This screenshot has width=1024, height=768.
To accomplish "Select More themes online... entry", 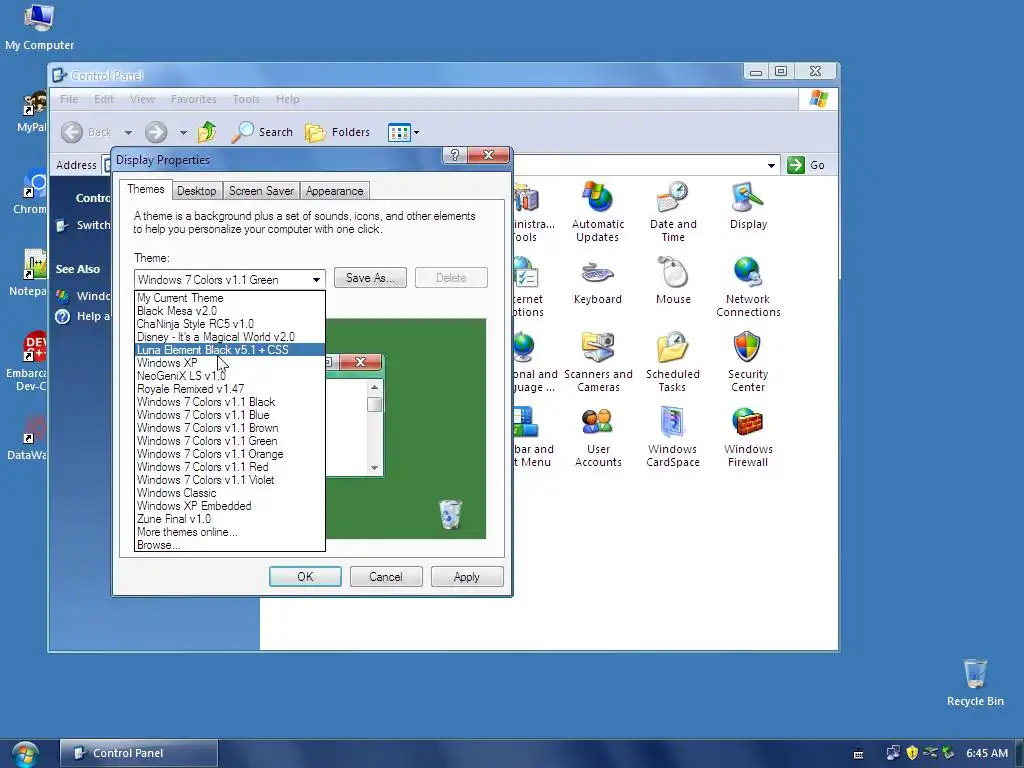I will tap(229, 532).
